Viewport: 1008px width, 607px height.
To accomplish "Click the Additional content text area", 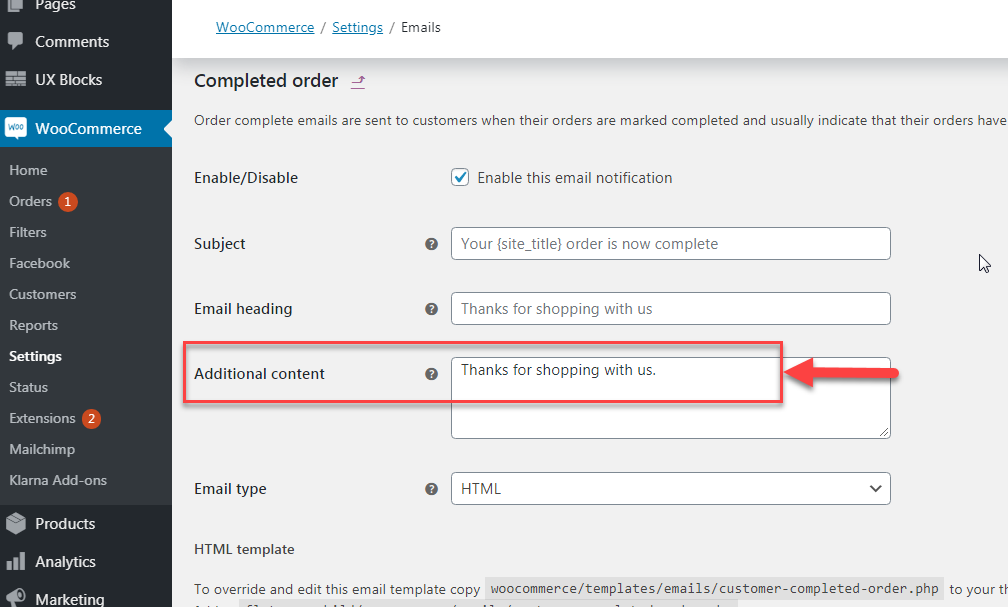I will tap(670, 398).
